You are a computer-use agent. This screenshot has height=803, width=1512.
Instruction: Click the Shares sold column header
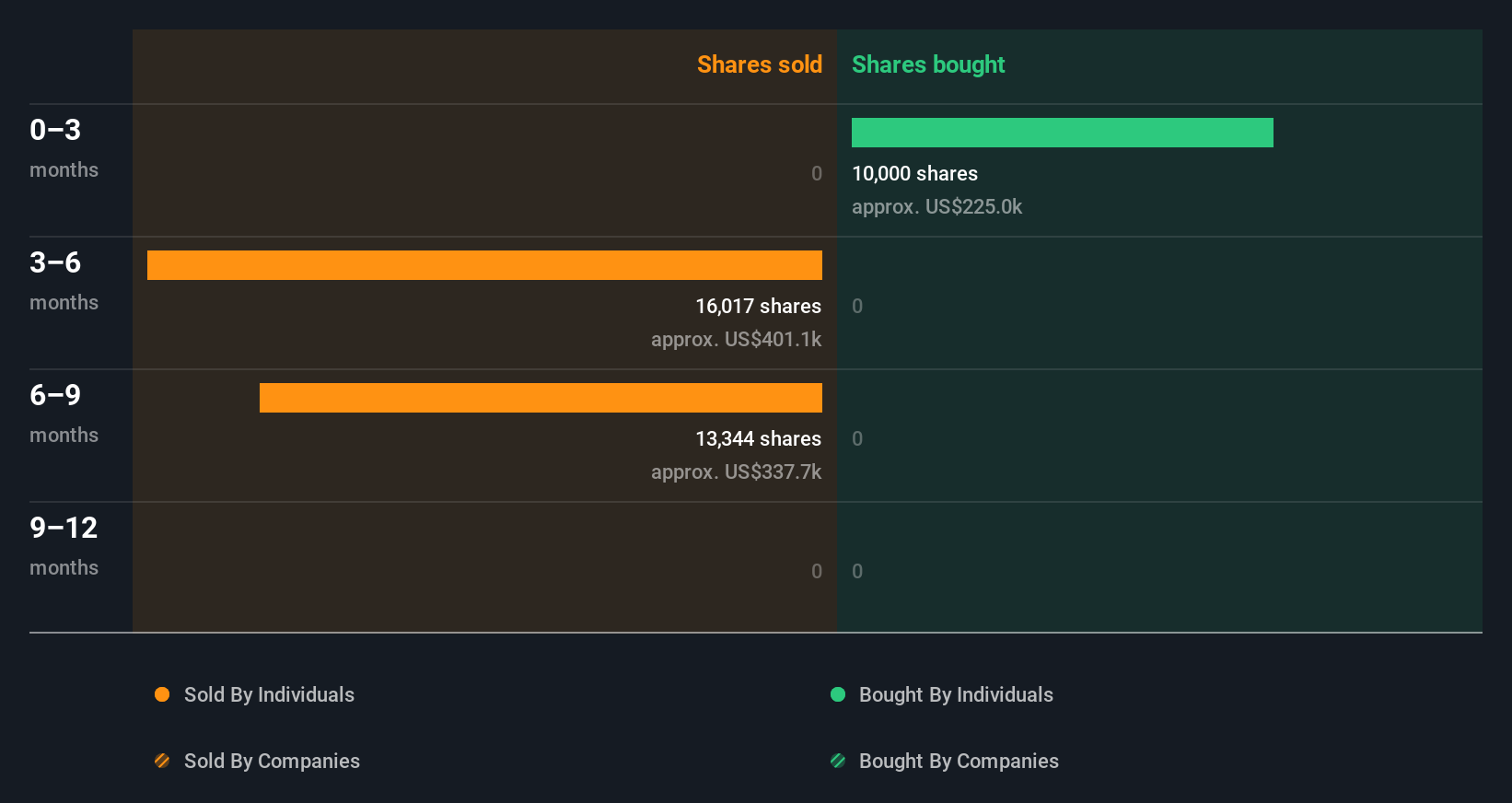[x=760, y=64]
